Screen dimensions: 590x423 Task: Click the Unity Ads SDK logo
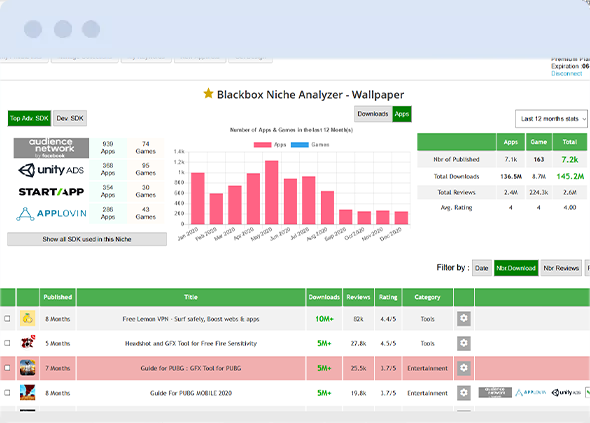click(51, 170)
